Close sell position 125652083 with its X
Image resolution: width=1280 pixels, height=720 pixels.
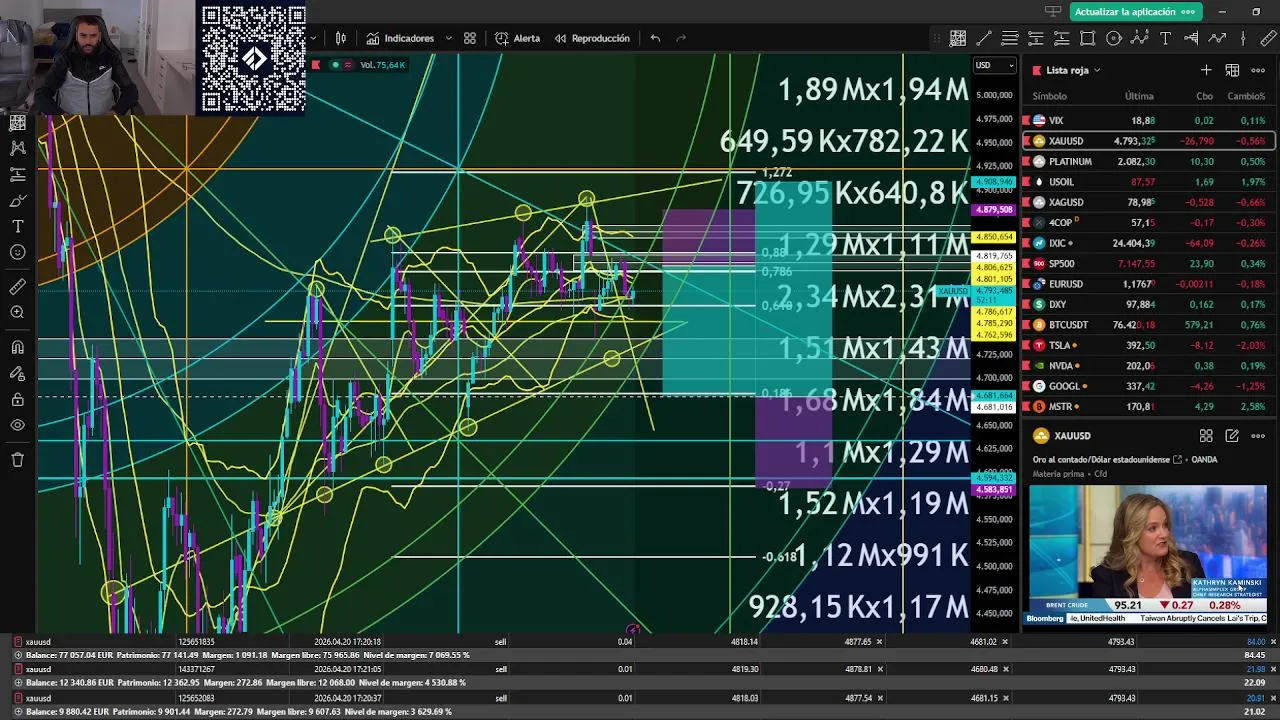1273,697
